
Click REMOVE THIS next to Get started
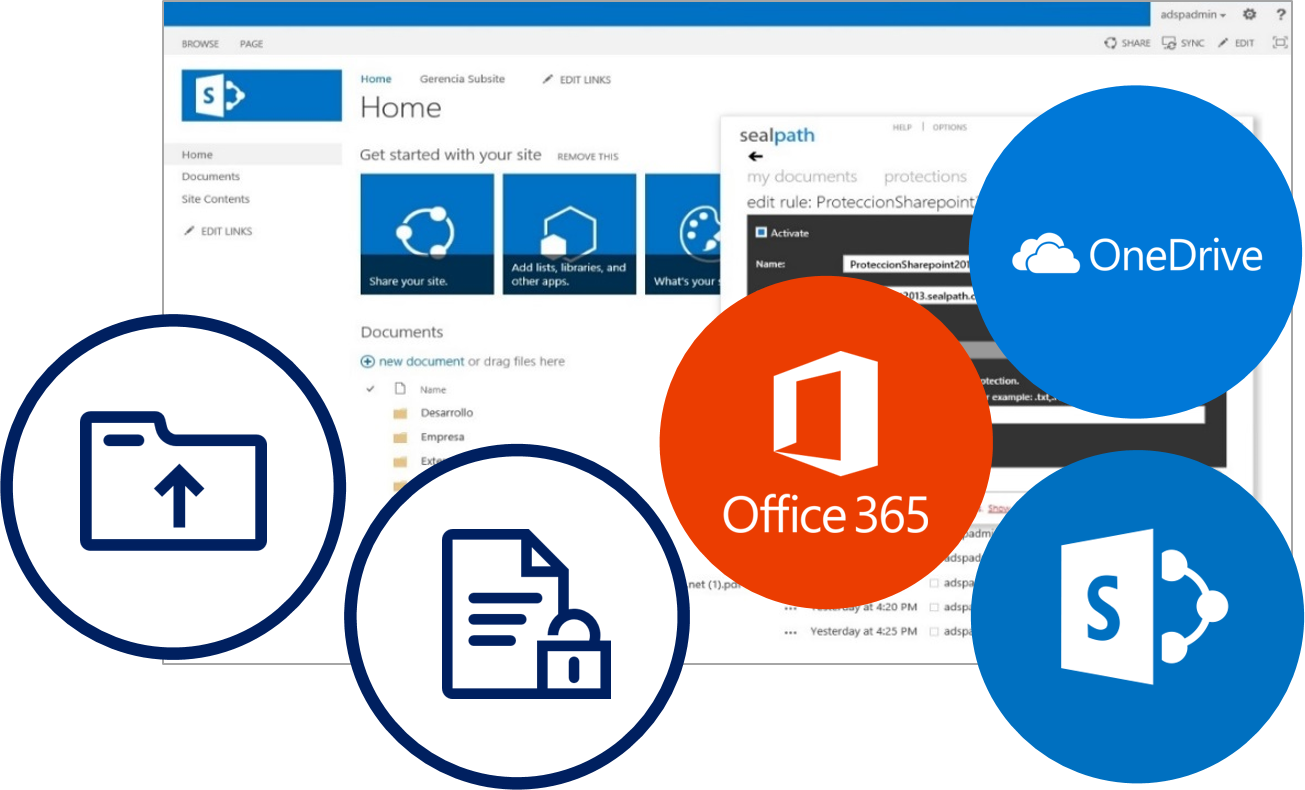pyautogui.click(x=589, y=156)
